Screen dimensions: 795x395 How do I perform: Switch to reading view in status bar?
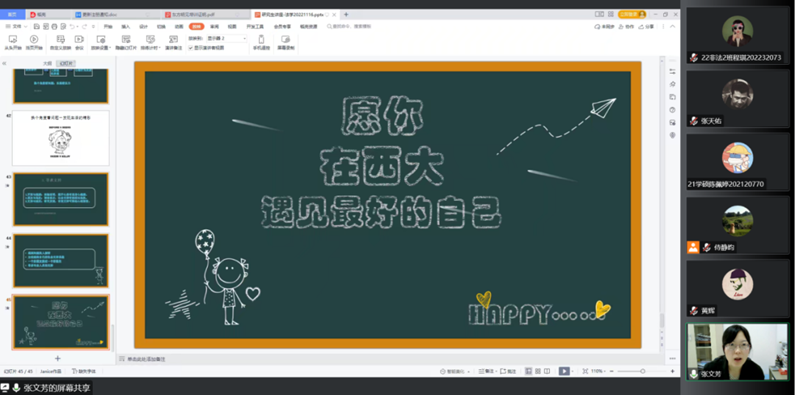tap(547, 371)
